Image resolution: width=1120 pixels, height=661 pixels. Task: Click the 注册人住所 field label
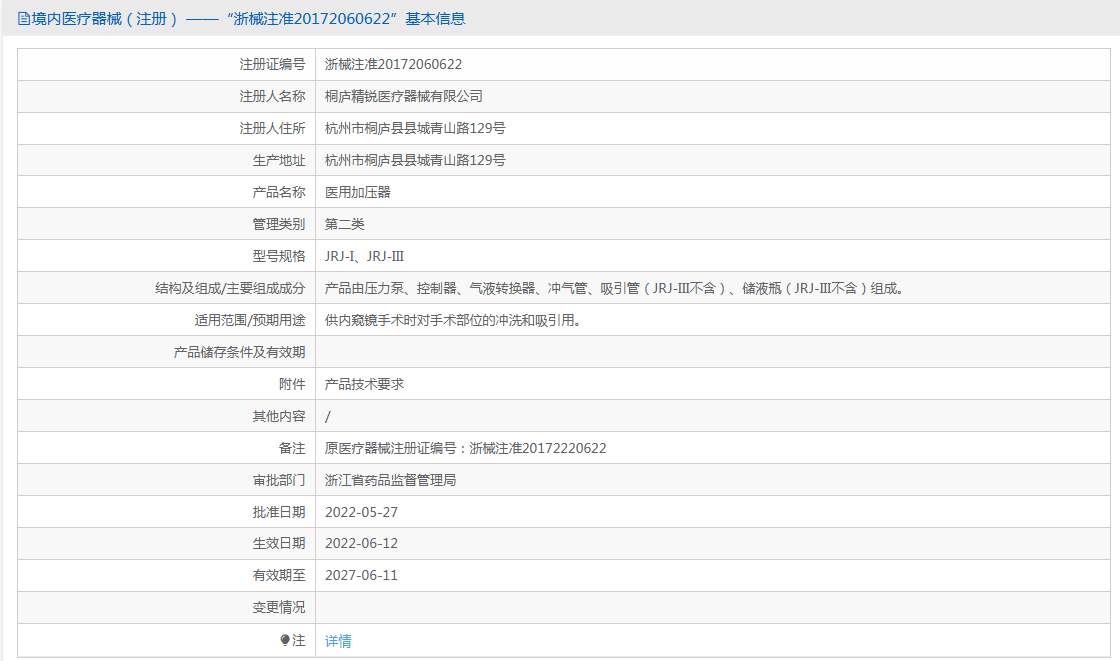(x=272, y=129)
